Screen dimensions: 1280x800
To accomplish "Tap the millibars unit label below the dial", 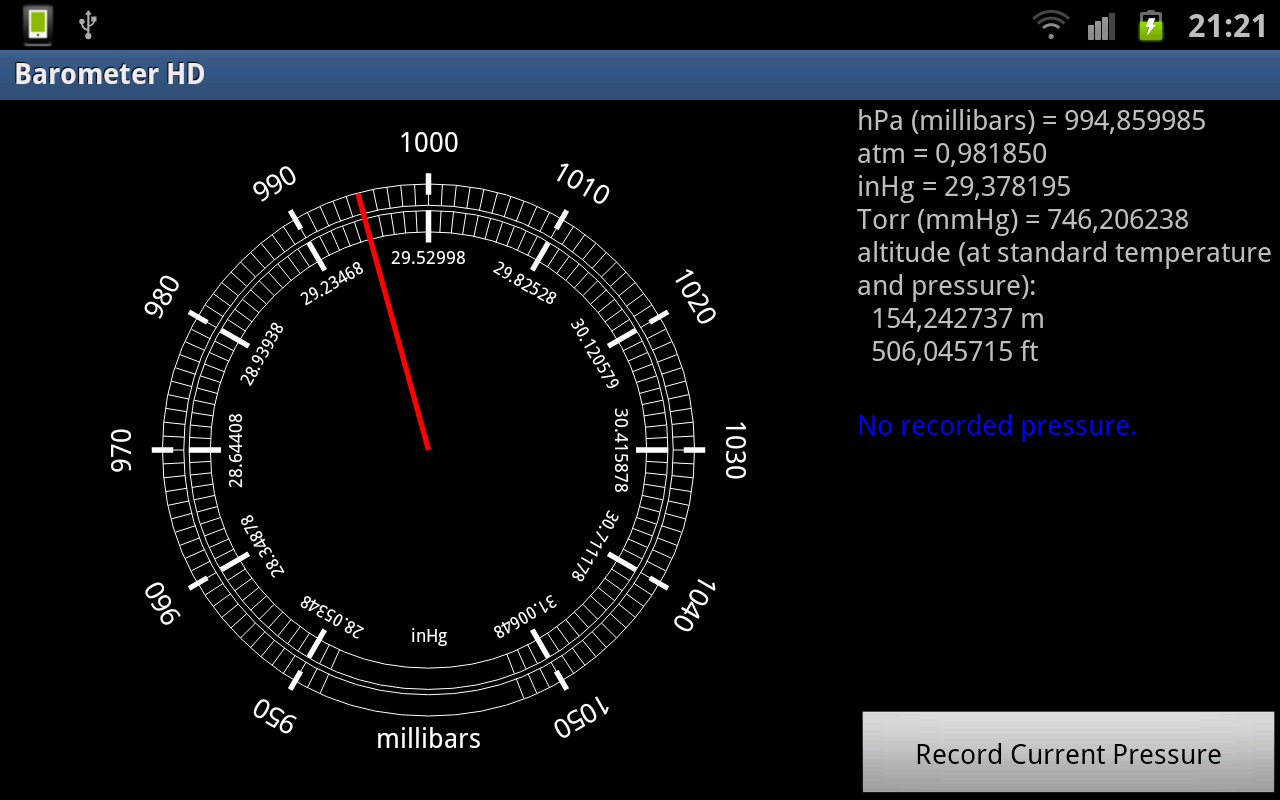I will [x=429, y=739].
